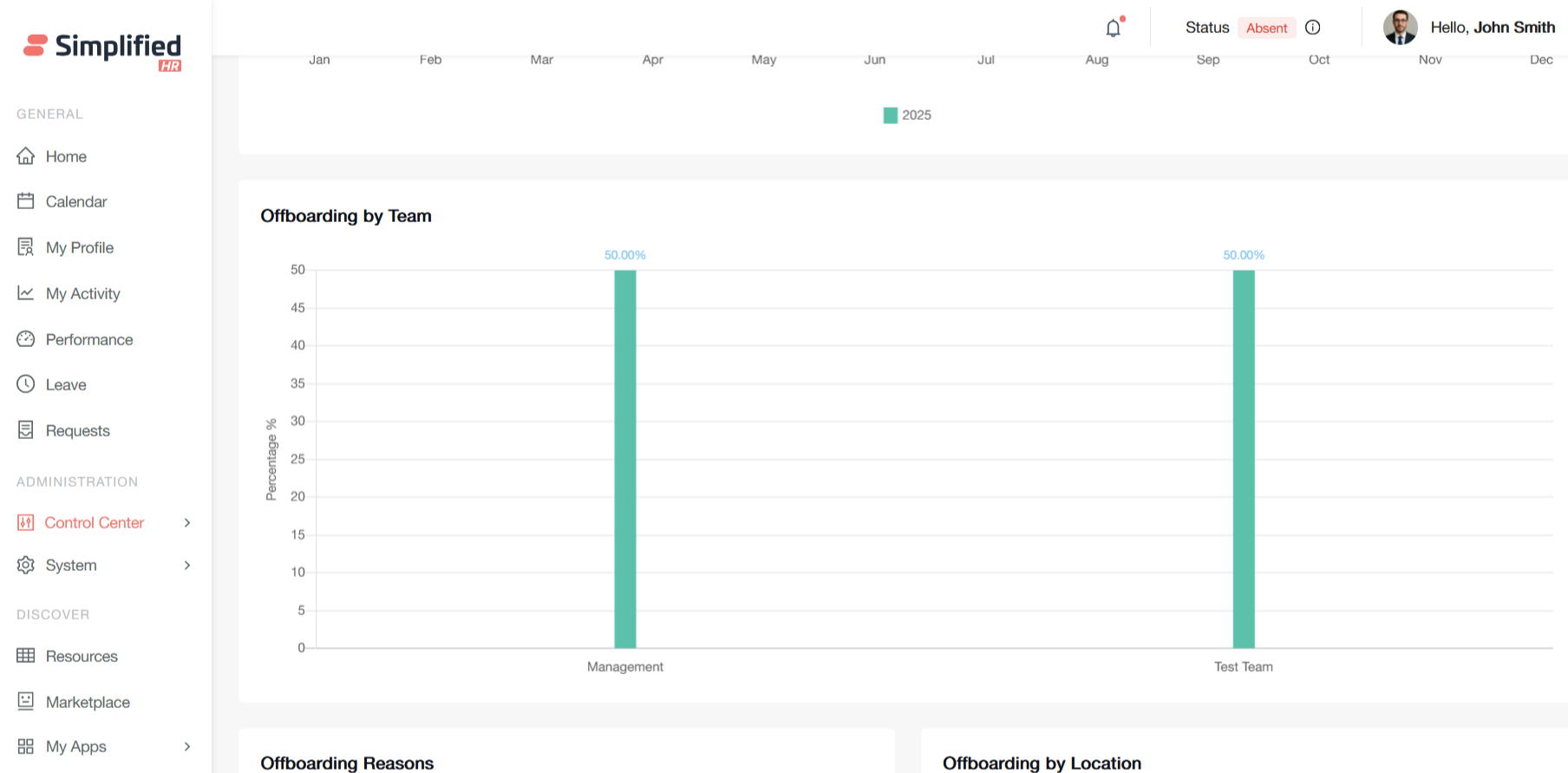1568x773 pixels.
Task: Click the status info circle icon
Action: coord(1312,28)
